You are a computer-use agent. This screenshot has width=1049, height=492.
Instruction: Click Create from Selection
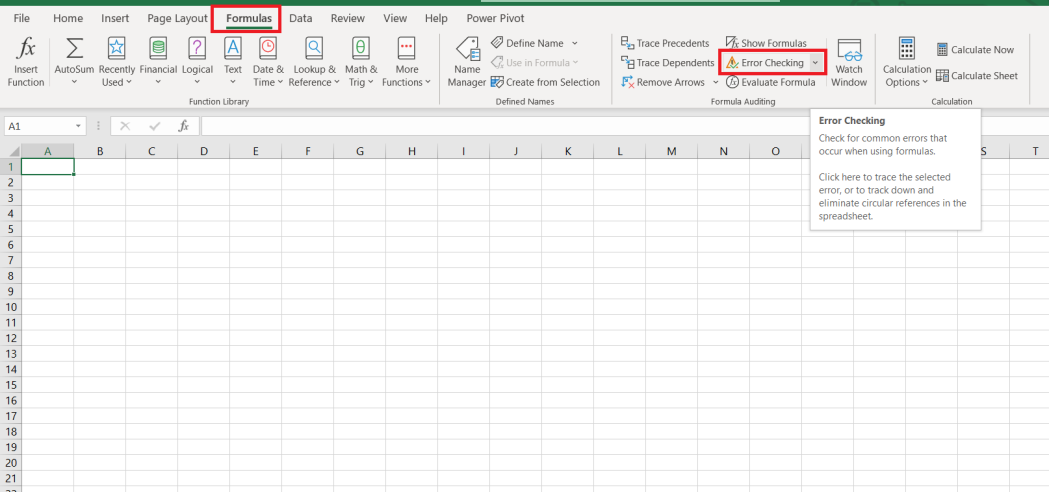click(545, 82)
